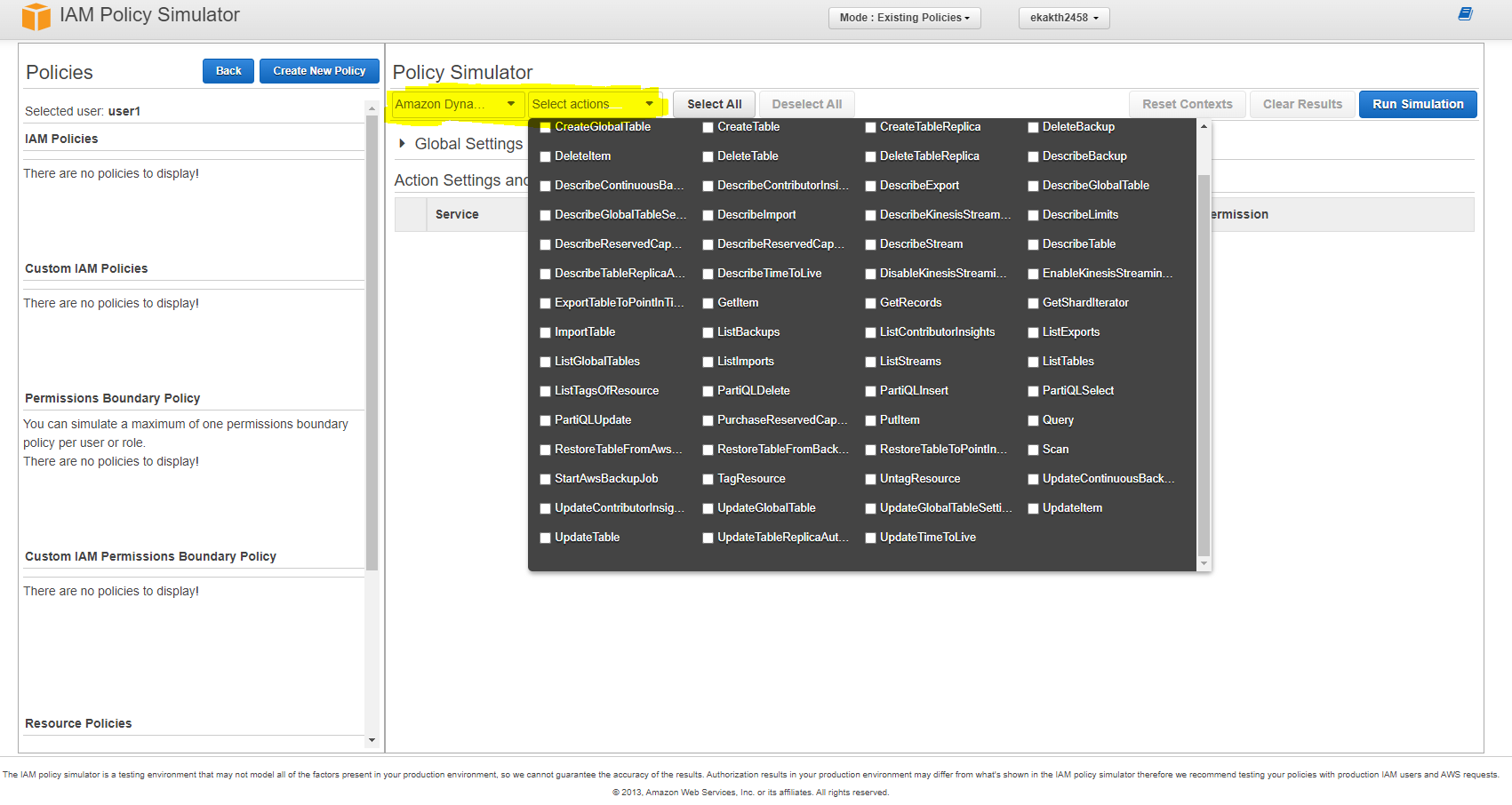Viewport: 1512px width, 805px height.
Task: Check the DescribeStream action
Action: 871,245
